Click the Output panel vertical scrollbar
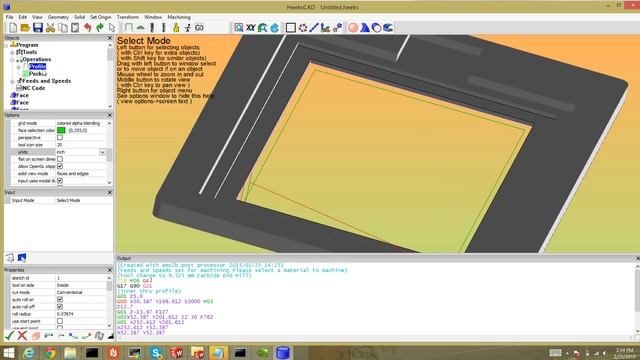 [637, 299]
